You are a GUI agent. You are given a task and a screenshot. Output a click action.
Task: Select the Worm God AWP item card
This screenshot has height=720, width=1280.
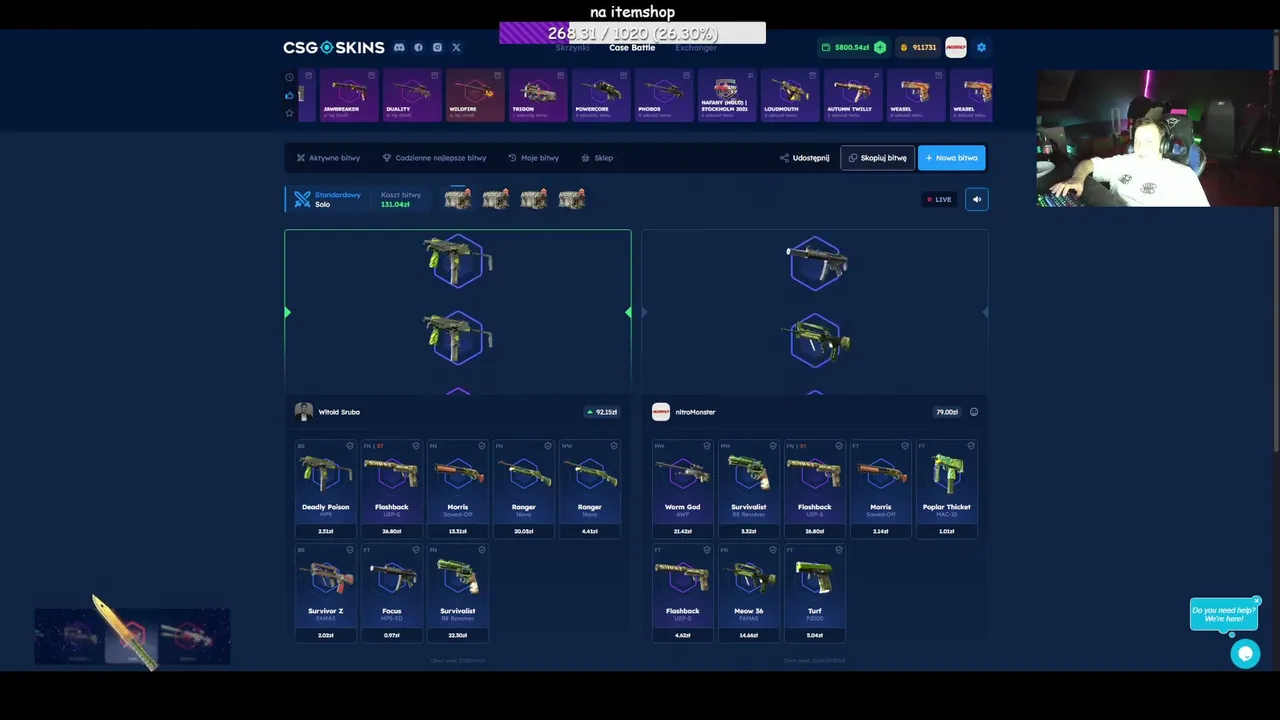coord(682,489)
